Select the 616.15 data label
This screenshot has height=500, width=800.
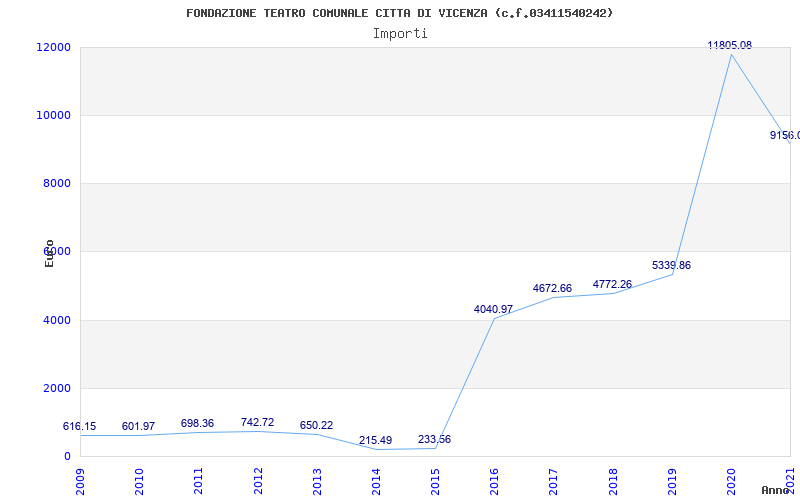tap(79, 426)
